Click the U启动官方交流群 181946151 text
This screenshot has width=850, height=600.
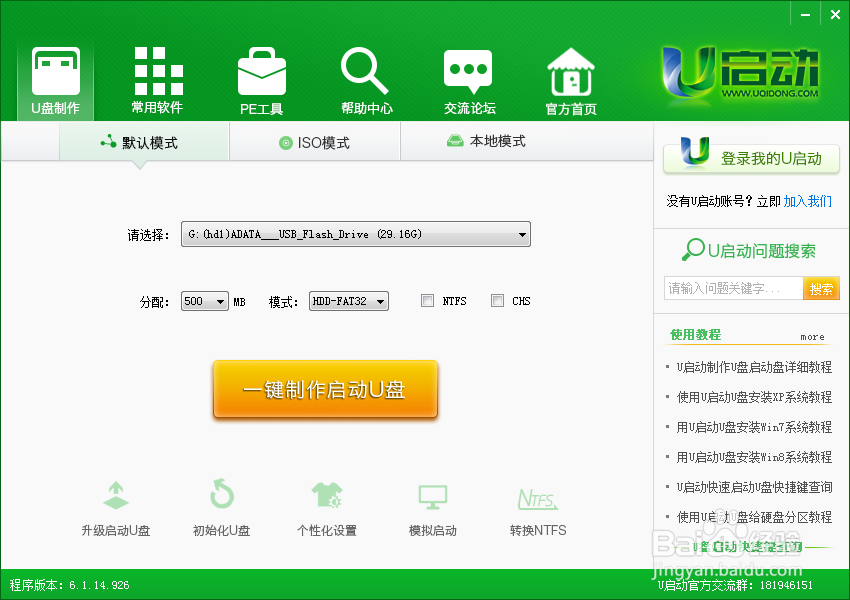pos(735,585)
